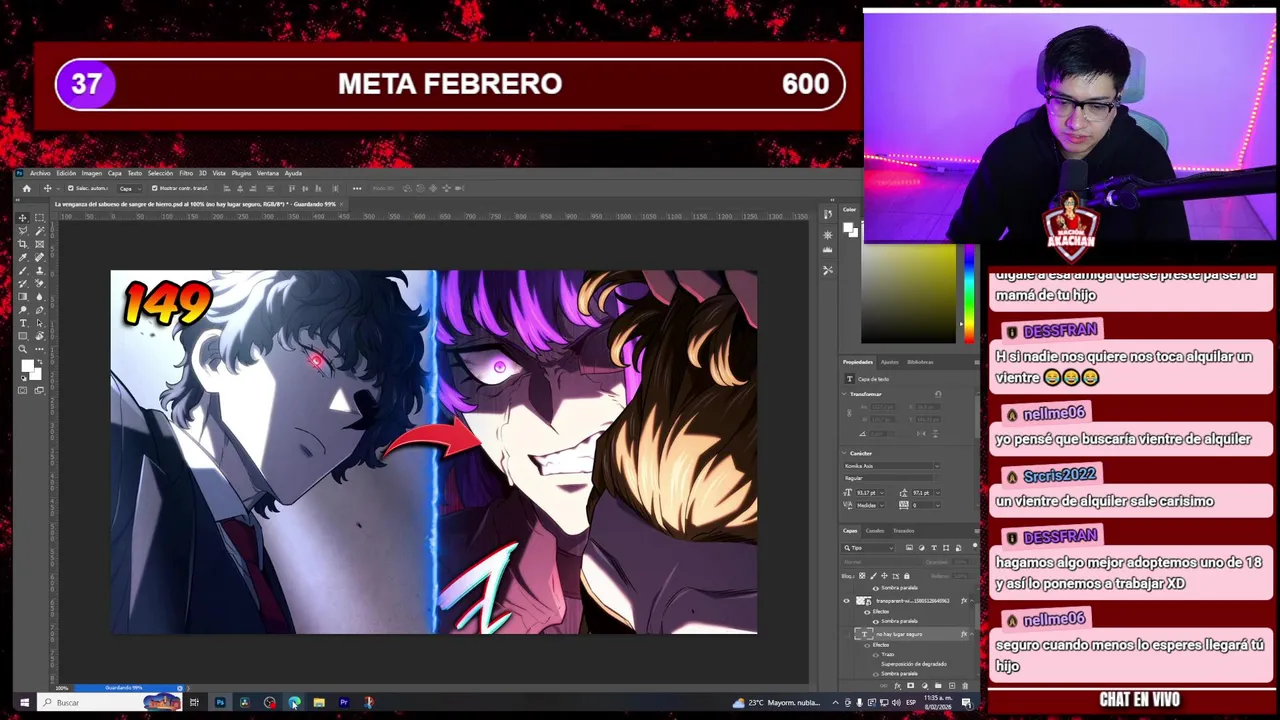The height and width of the screenshot is (720, 1280).
Task: Click the Buscar taskbar search box
Action: (x=108, y=702)
